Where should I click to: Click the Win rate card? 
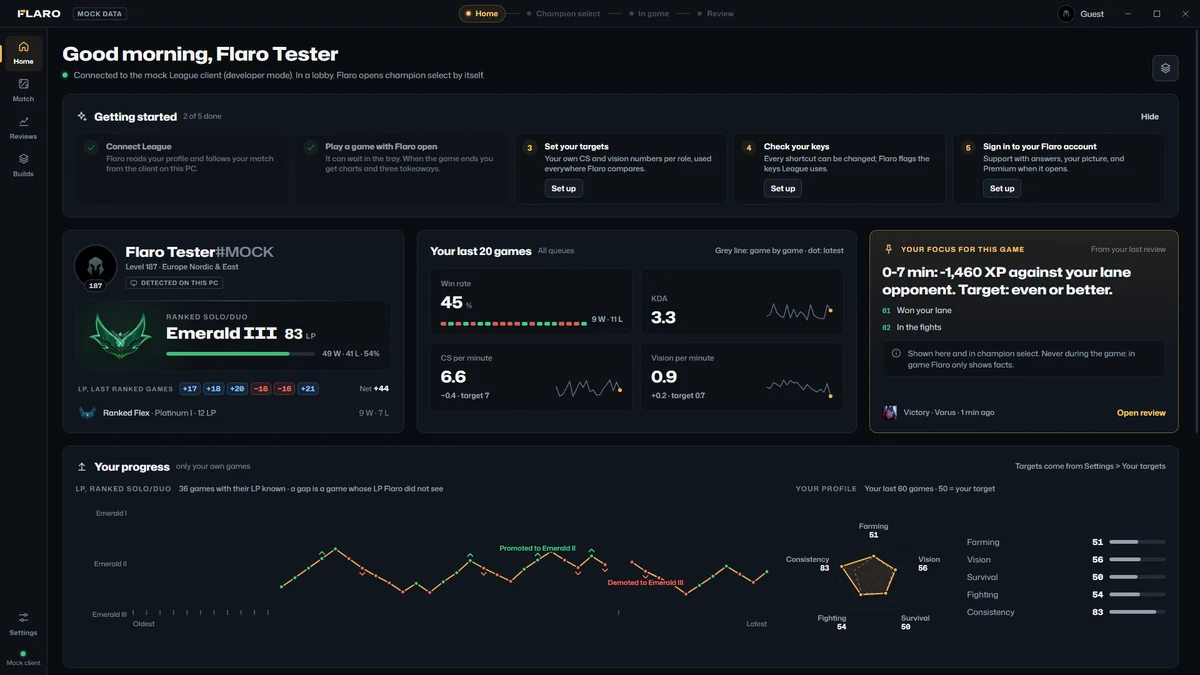[531, 301]
